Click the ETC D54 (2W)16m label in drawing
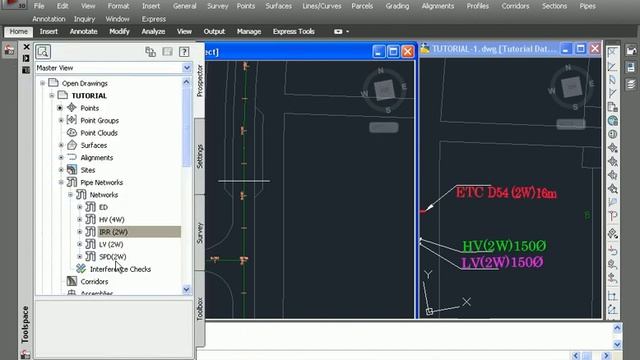The width and height of the screenshot is (640, 360). pyautogui.click(x=506, y=193)
